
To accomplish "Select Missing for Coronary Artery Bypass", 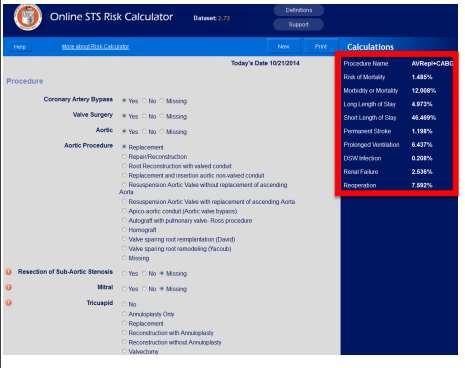I will 162,100.
